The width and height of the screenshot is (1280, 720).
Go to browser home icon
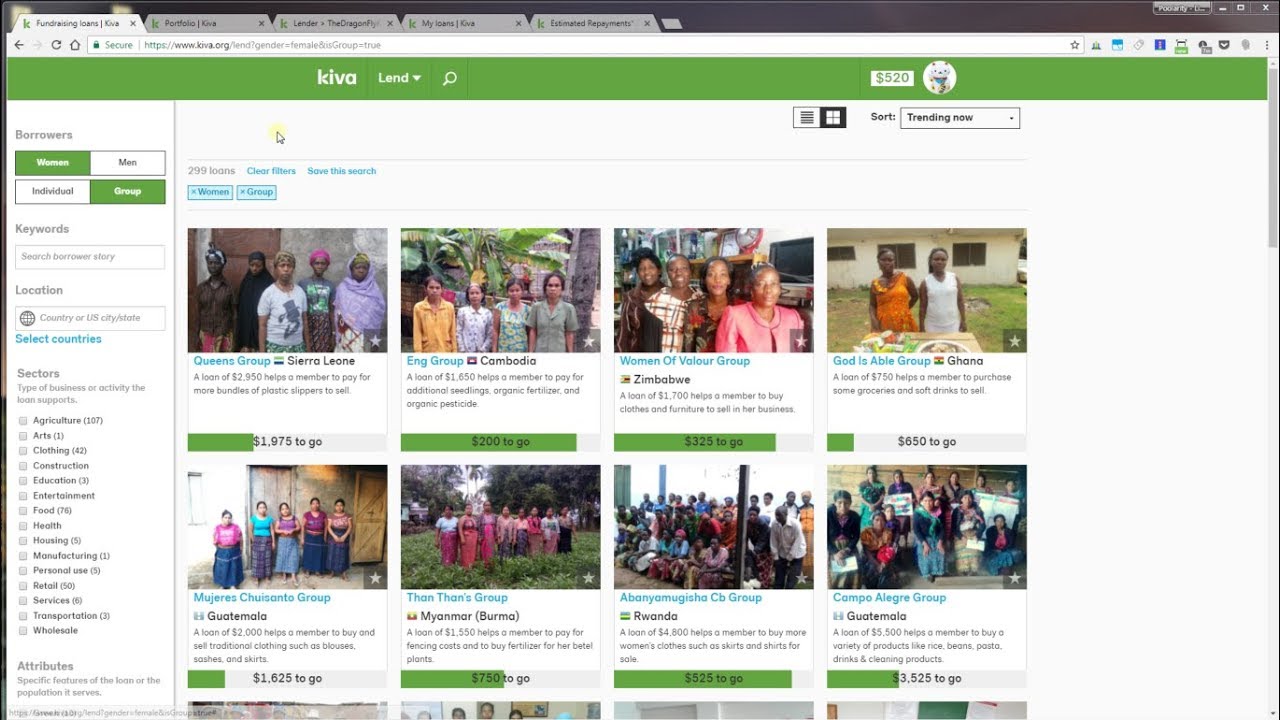tap(75, 45)
